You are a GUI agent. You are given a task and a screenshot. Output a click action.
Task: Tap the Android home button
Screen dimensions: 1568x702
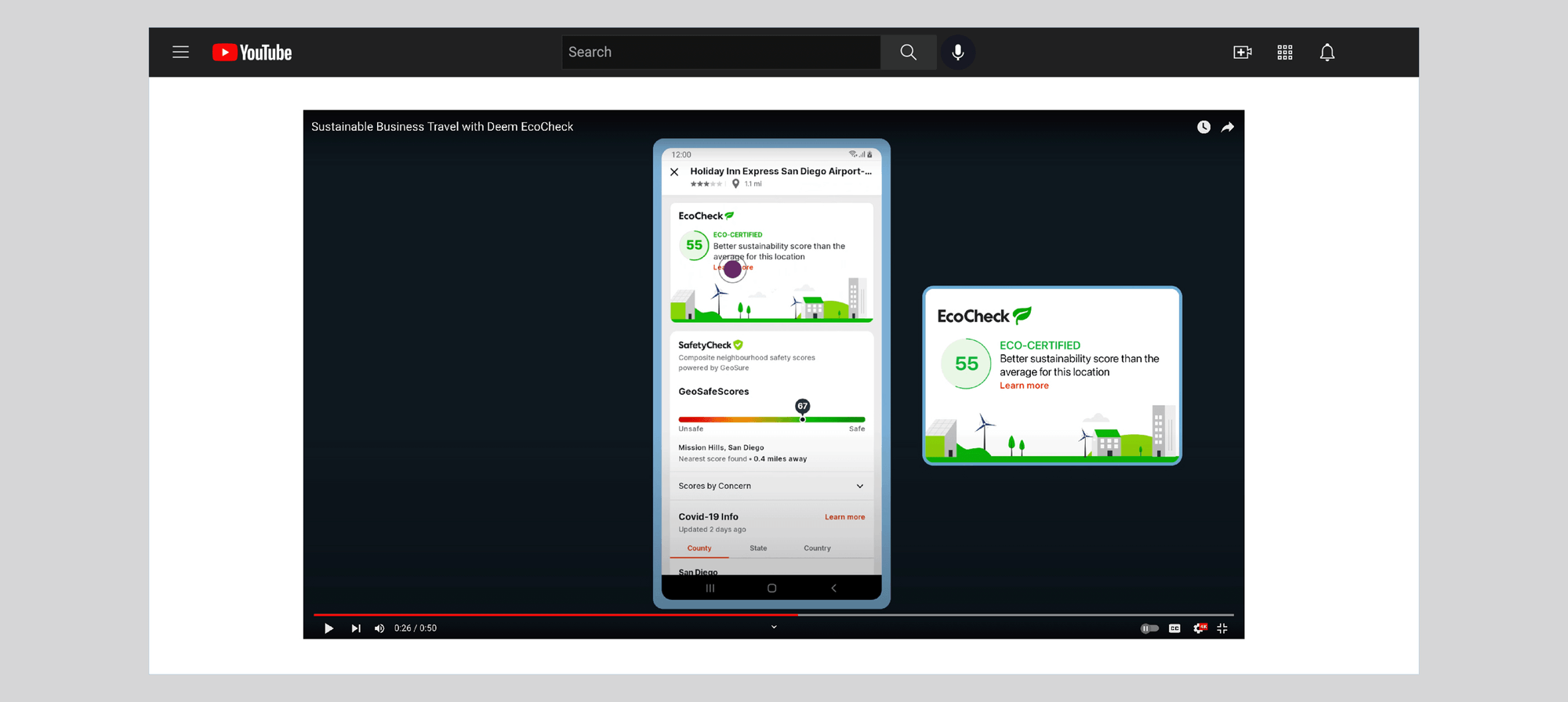pos(771,588)
